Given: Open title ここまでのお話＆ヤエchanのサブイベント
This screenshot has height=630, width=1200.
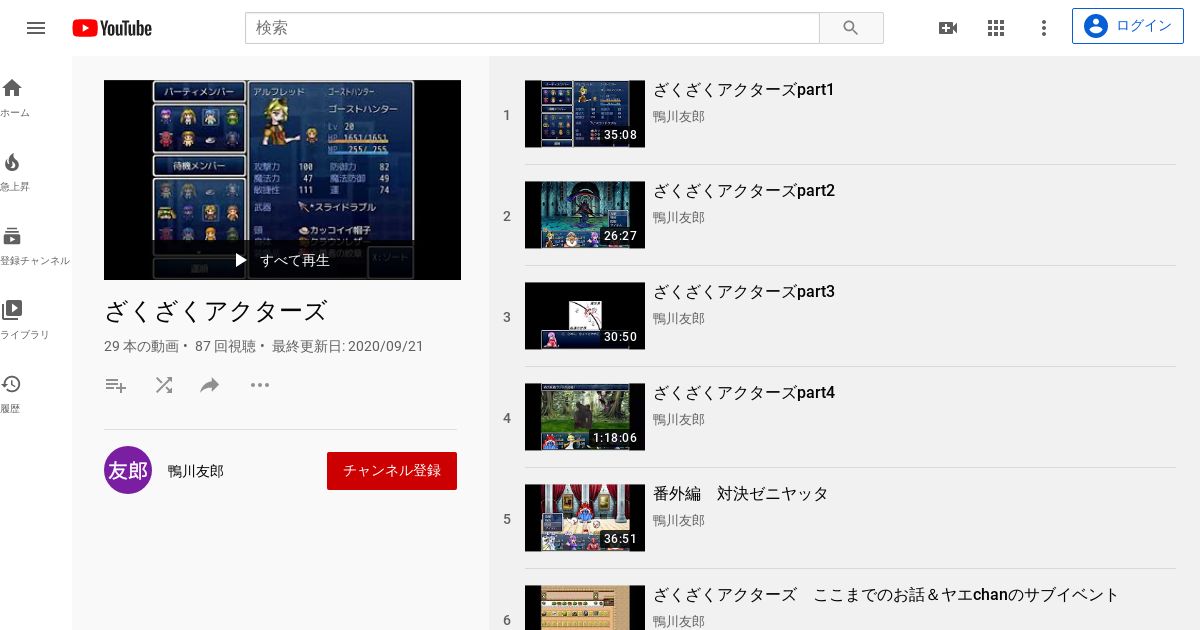Looking at the screenshot, I should pos(886,595).
